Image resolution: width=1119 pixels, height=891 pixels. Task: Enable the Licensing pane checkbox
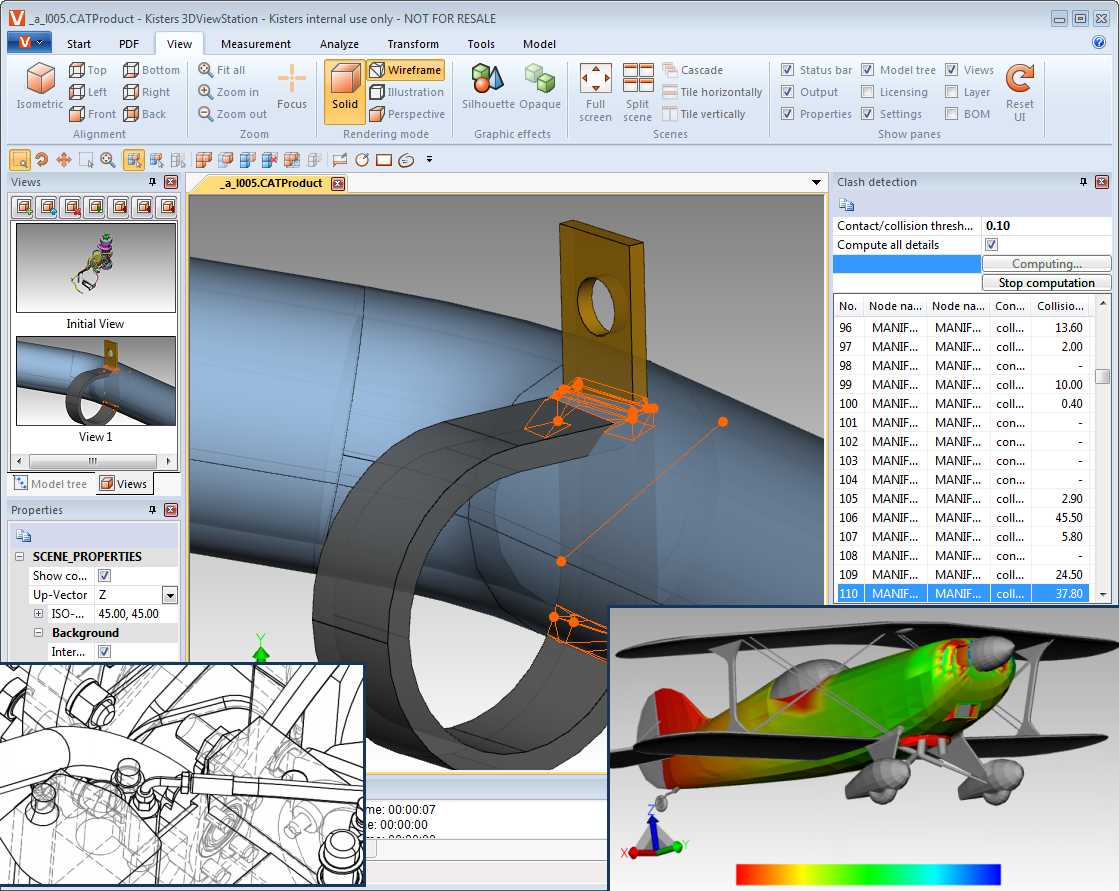point(866,92)
